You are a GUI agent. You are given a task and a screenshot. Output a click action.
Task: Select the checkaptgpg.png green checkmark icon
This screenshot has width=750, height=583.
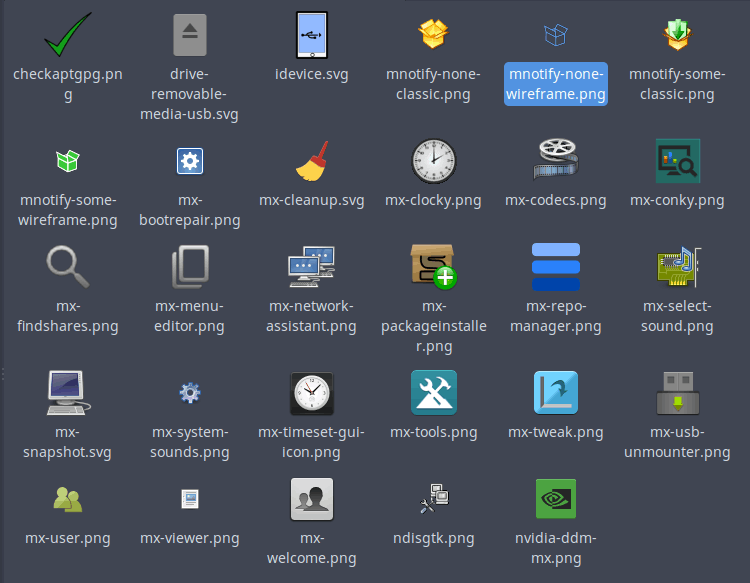[x=67, y=34]
